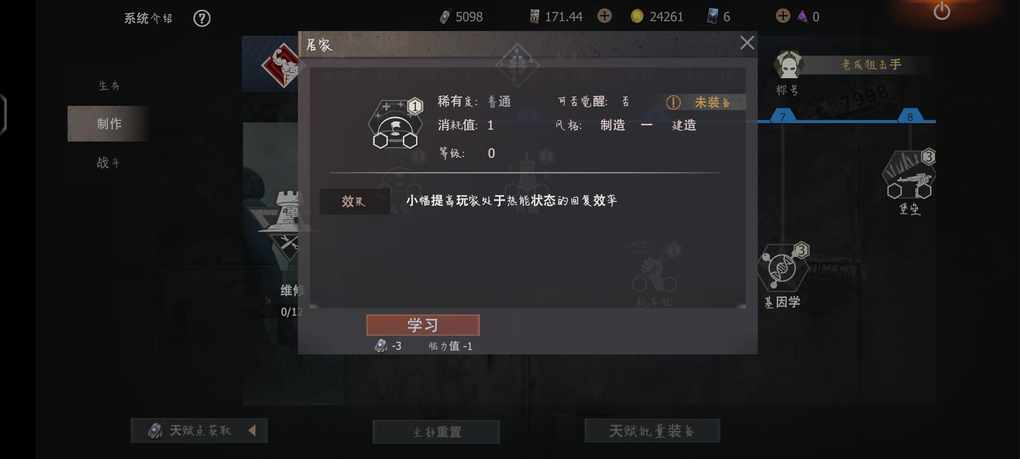Add currency via plus beside 171.44

pos(604,16)
